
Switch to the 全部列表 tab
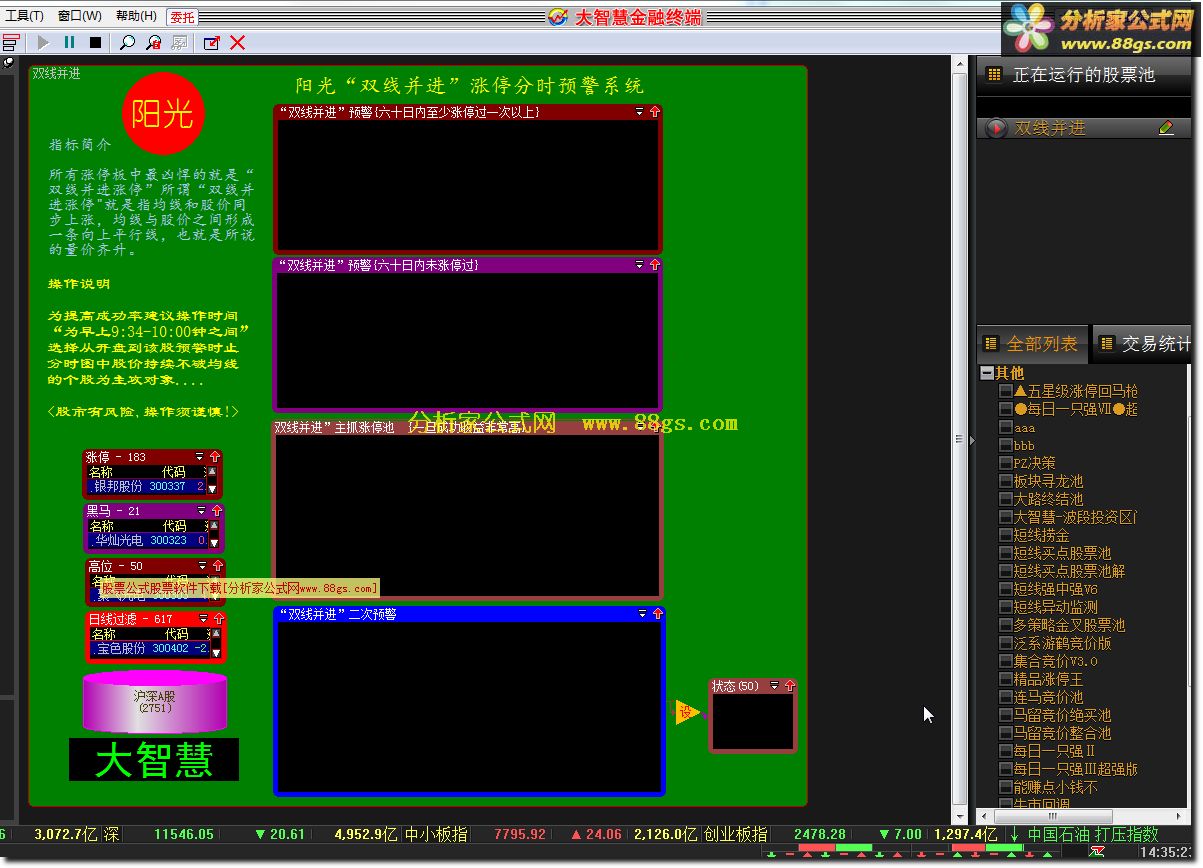click(1033, 344)
